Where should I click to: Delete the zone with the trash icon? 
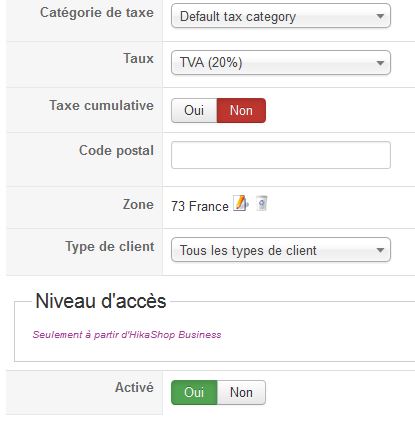(262, 203)
